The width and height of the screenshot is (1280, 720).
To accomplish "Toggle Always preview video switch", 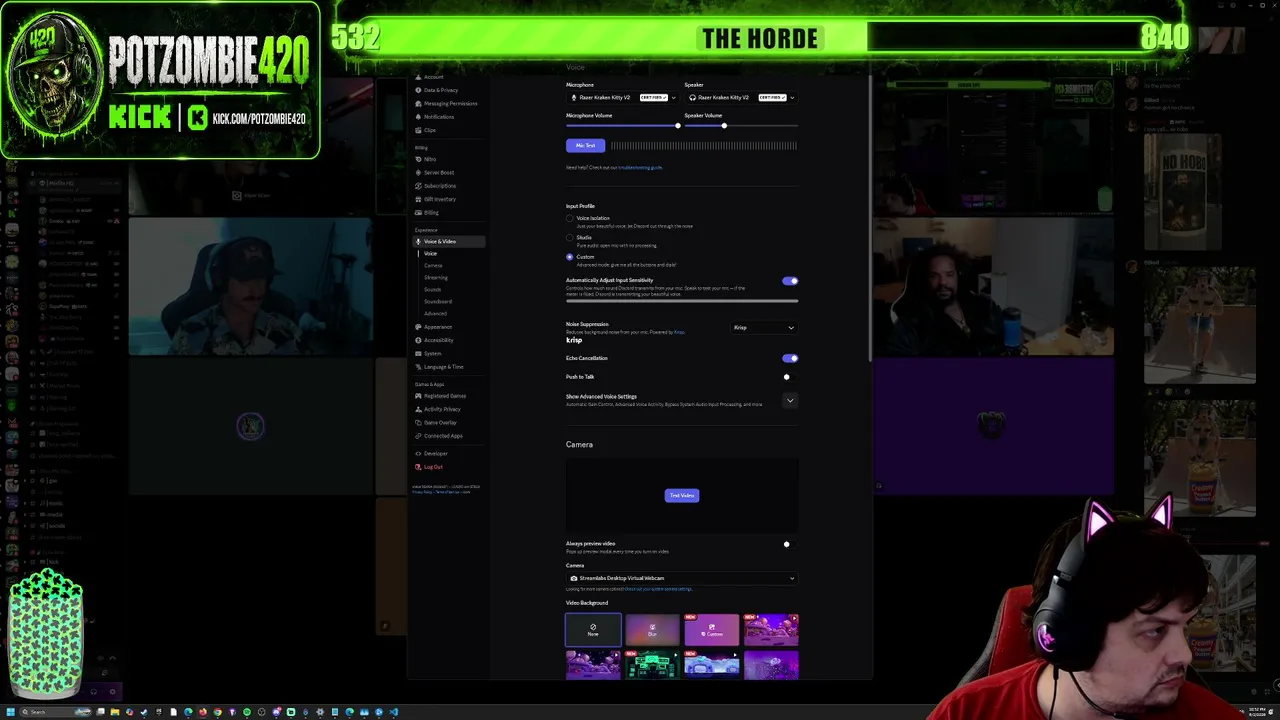I will pos(789,544).
